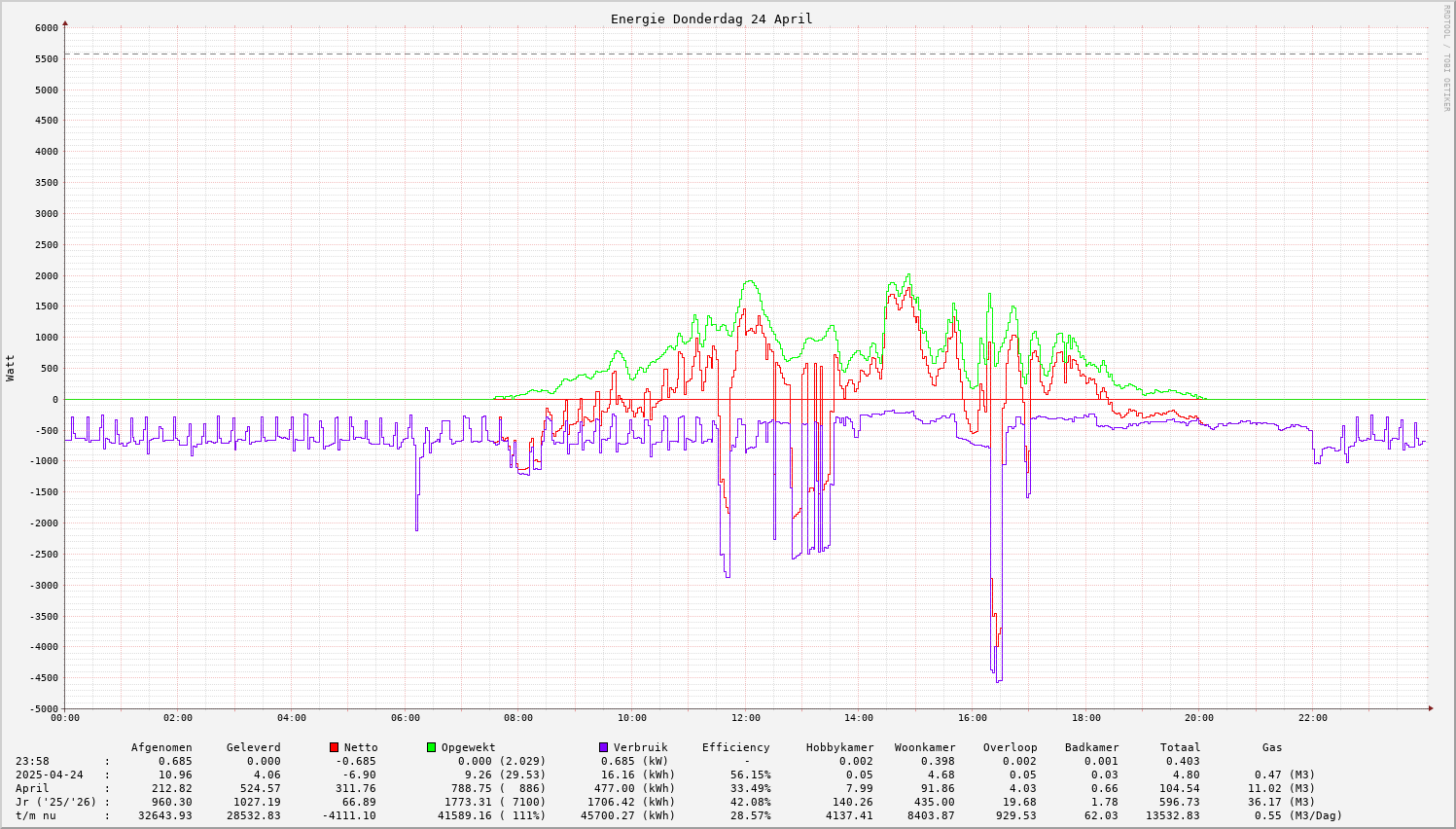This screenshot has width=1456, height=829.
Task: Click the red Netto legend swatch
Action: pyautogui.click(x=335, y=747)
